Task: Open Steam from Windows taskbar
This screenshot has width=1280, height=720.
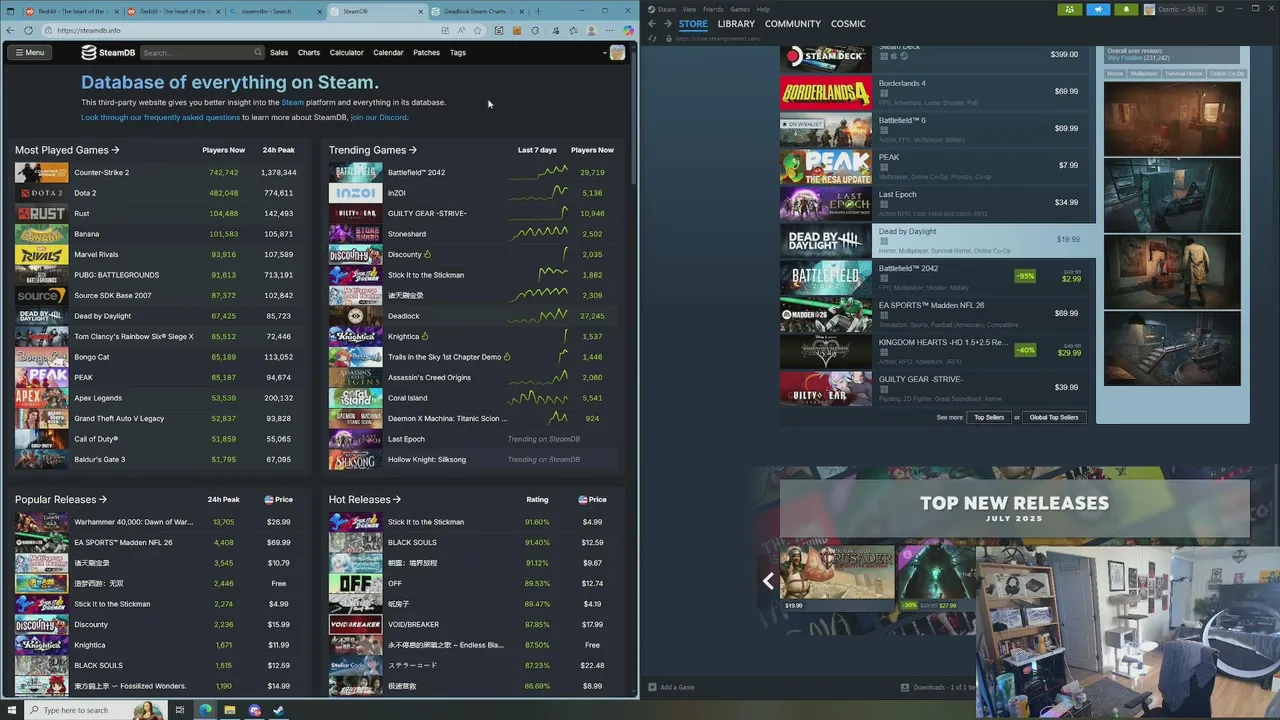Action: click(x=278, y=710)
